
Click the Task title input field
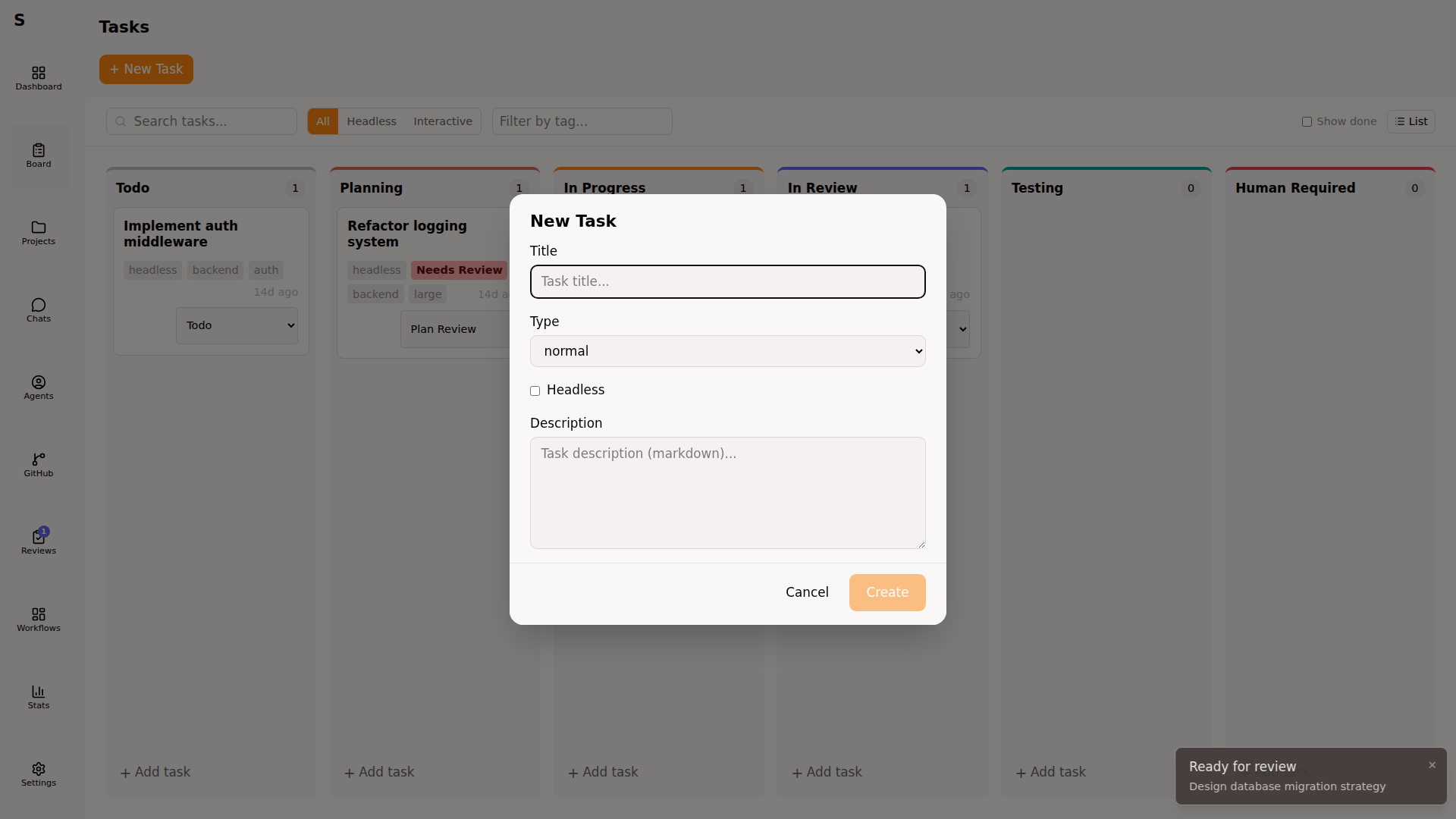(726, 281)
